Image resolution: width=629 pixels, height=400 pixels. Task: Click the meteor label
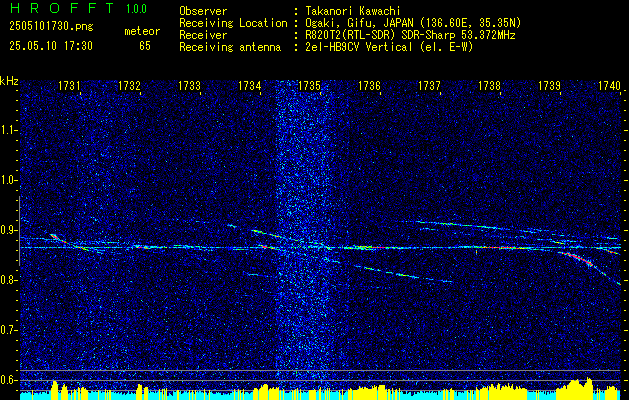142,31
